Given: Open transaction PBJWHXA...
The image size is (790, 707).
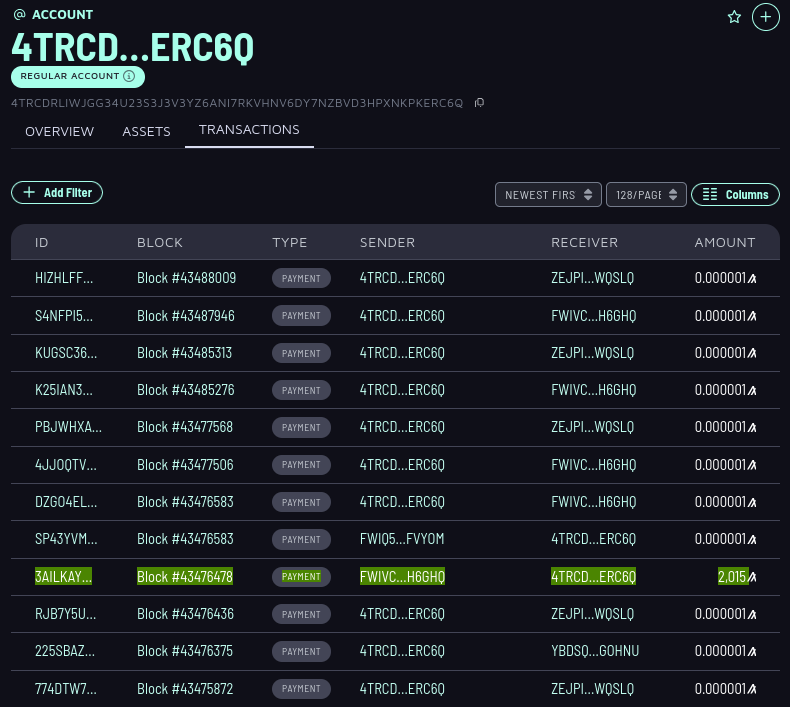Looking at the screenshot, I should click(69, 427).
